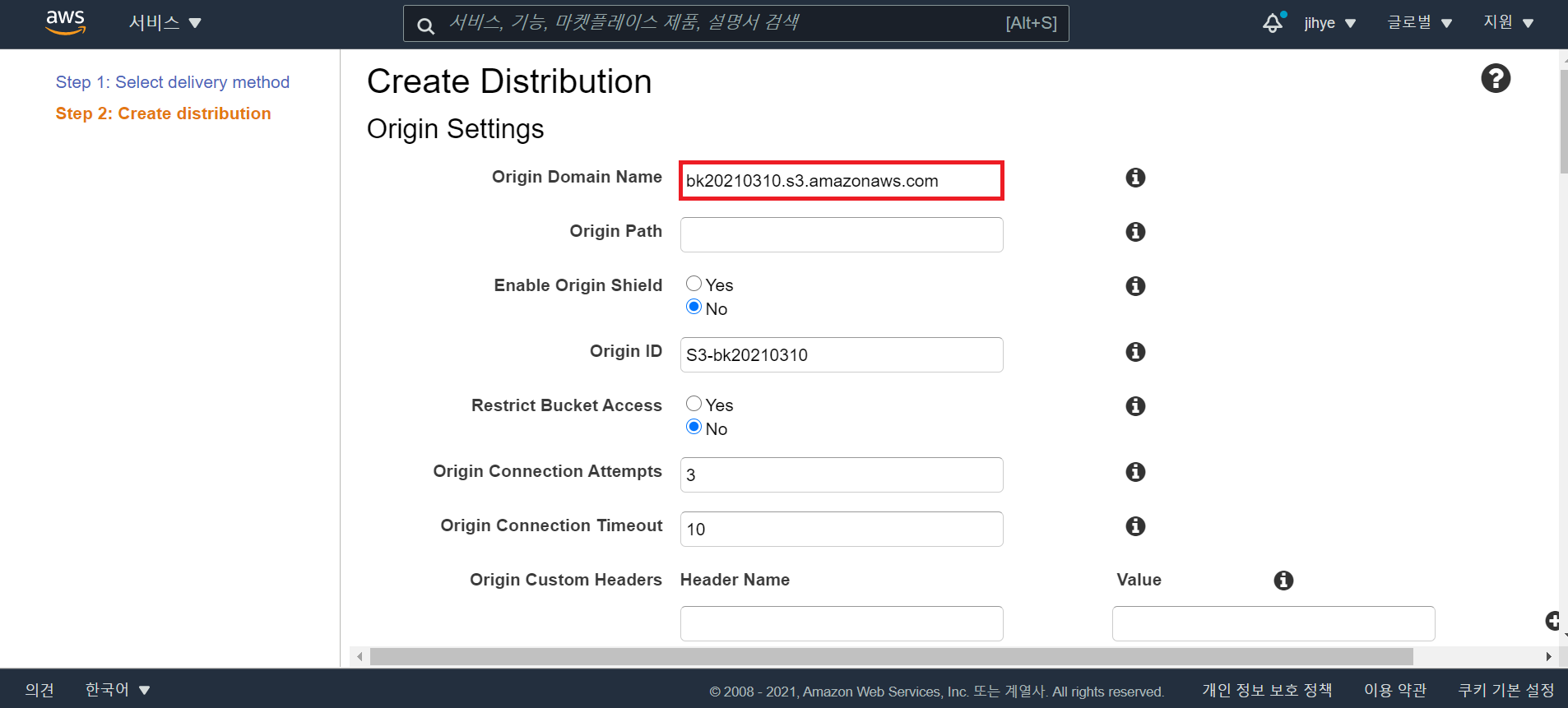Open the jihye account dropdown
This screenshot has width=1568, height=708.
1329,23
